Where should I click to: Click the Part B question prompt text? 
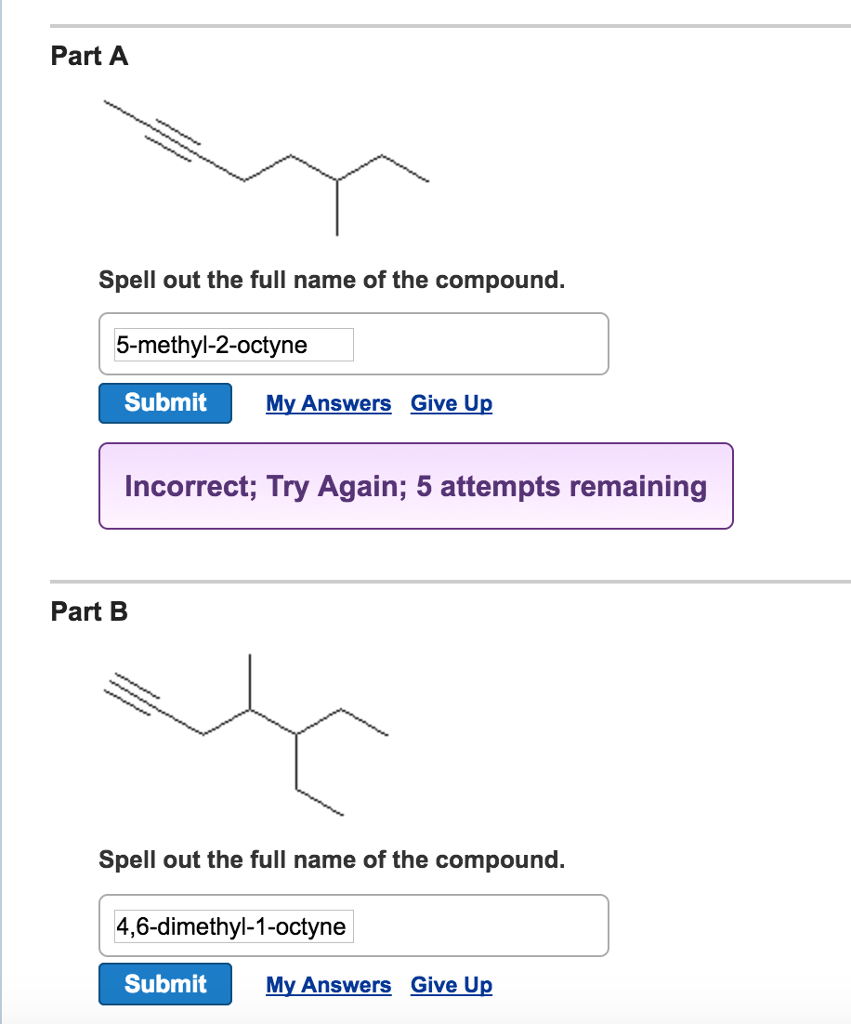[x=331, y=860]
